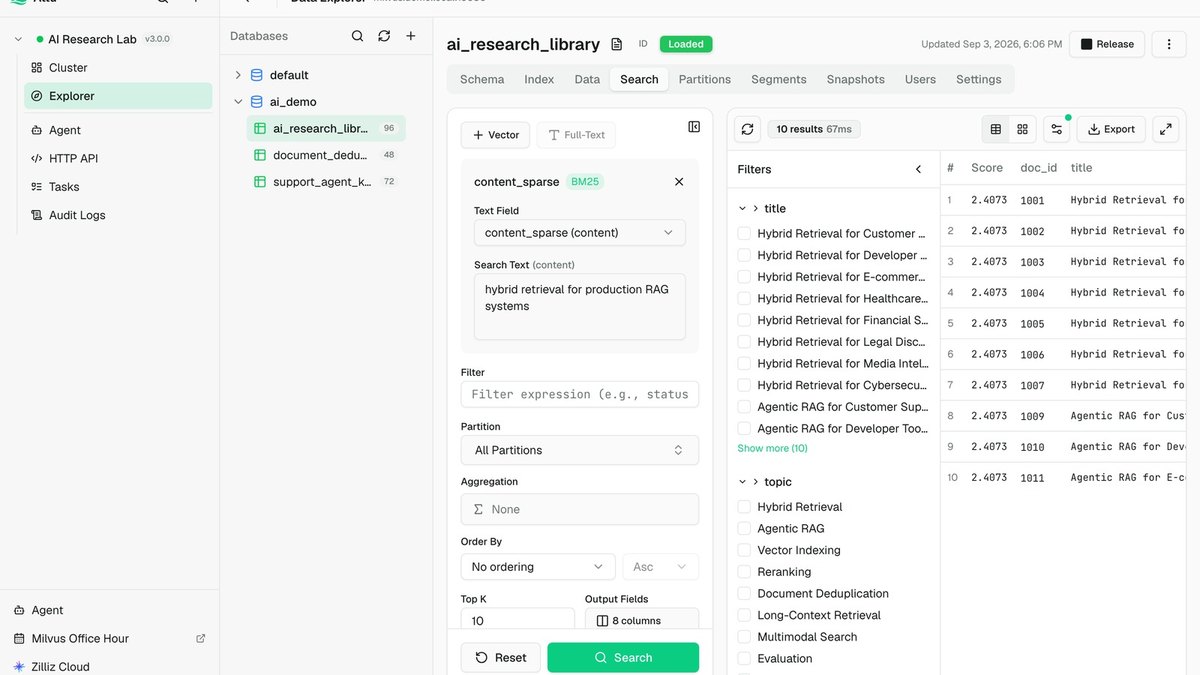Viewport: 1200px width, 675px height.
Task: Open Audit Logs in sidebar
Action: pyautogui.click(x=118, y=215)
